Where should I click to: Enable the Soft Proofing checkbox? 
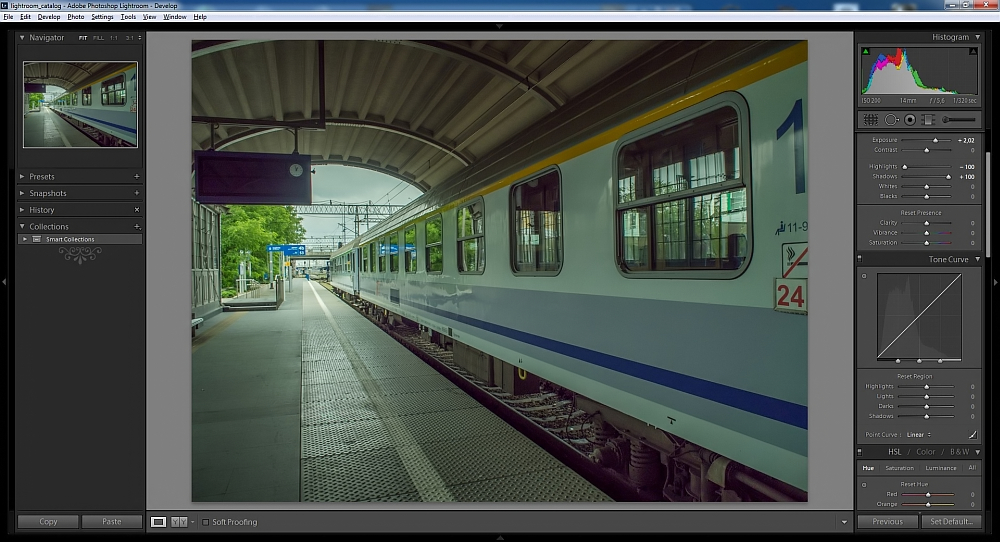pyautogui.click(x=206, y=522)
